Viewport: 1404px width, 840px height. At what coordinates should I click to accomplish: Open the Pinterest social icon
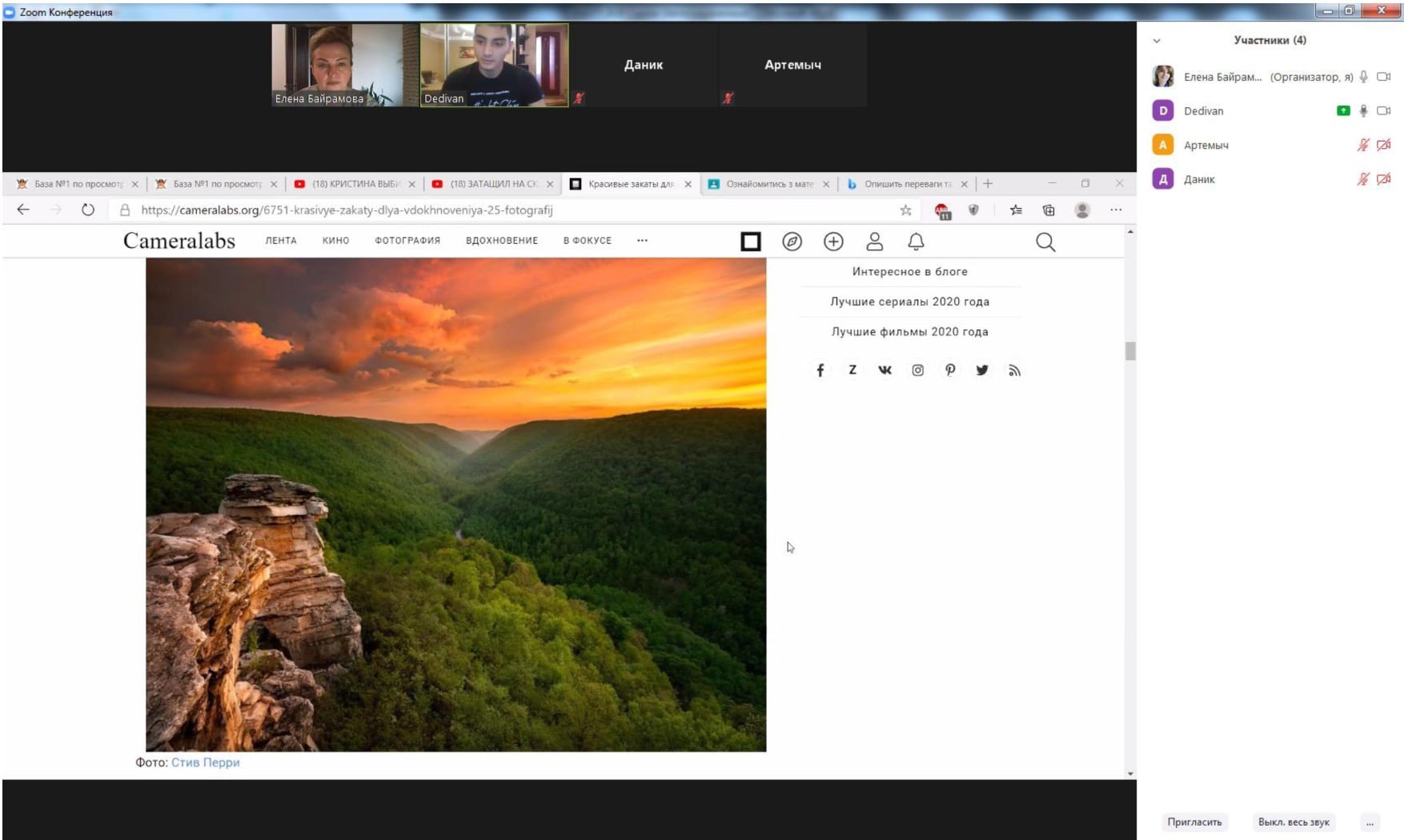949,370
